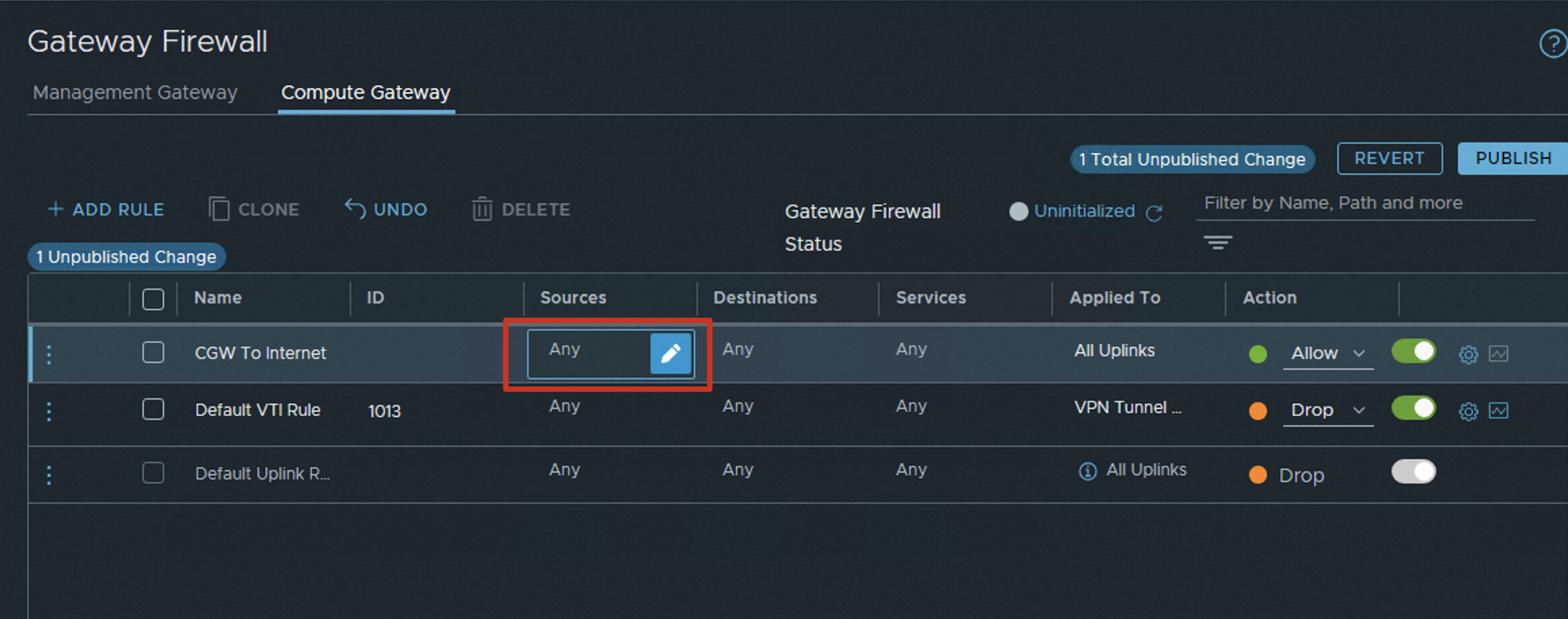Open the Allow action dropdown
Image resolution: width=1568 pixels, height=619 pixels.
1327,354
